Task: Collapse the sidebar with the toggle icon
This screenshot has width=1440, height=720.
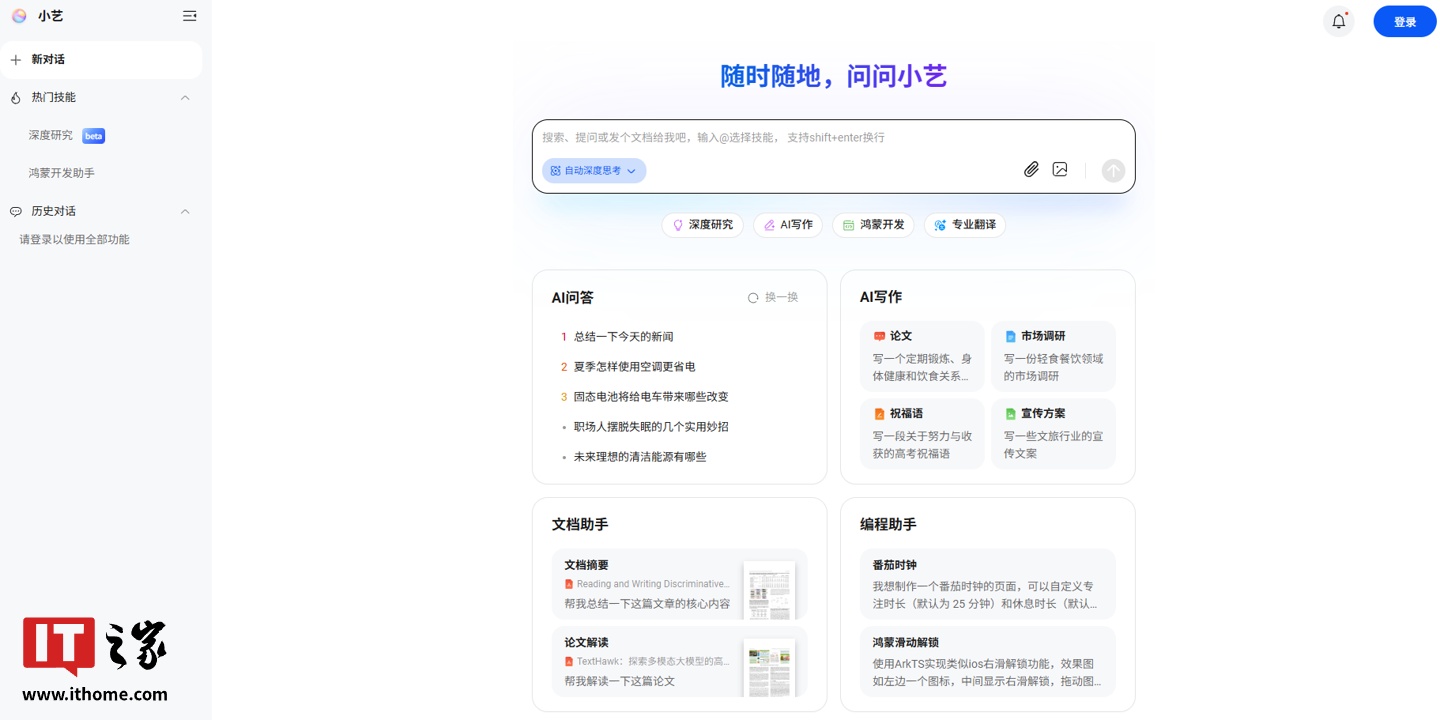Action: click(x=189, y=16)
